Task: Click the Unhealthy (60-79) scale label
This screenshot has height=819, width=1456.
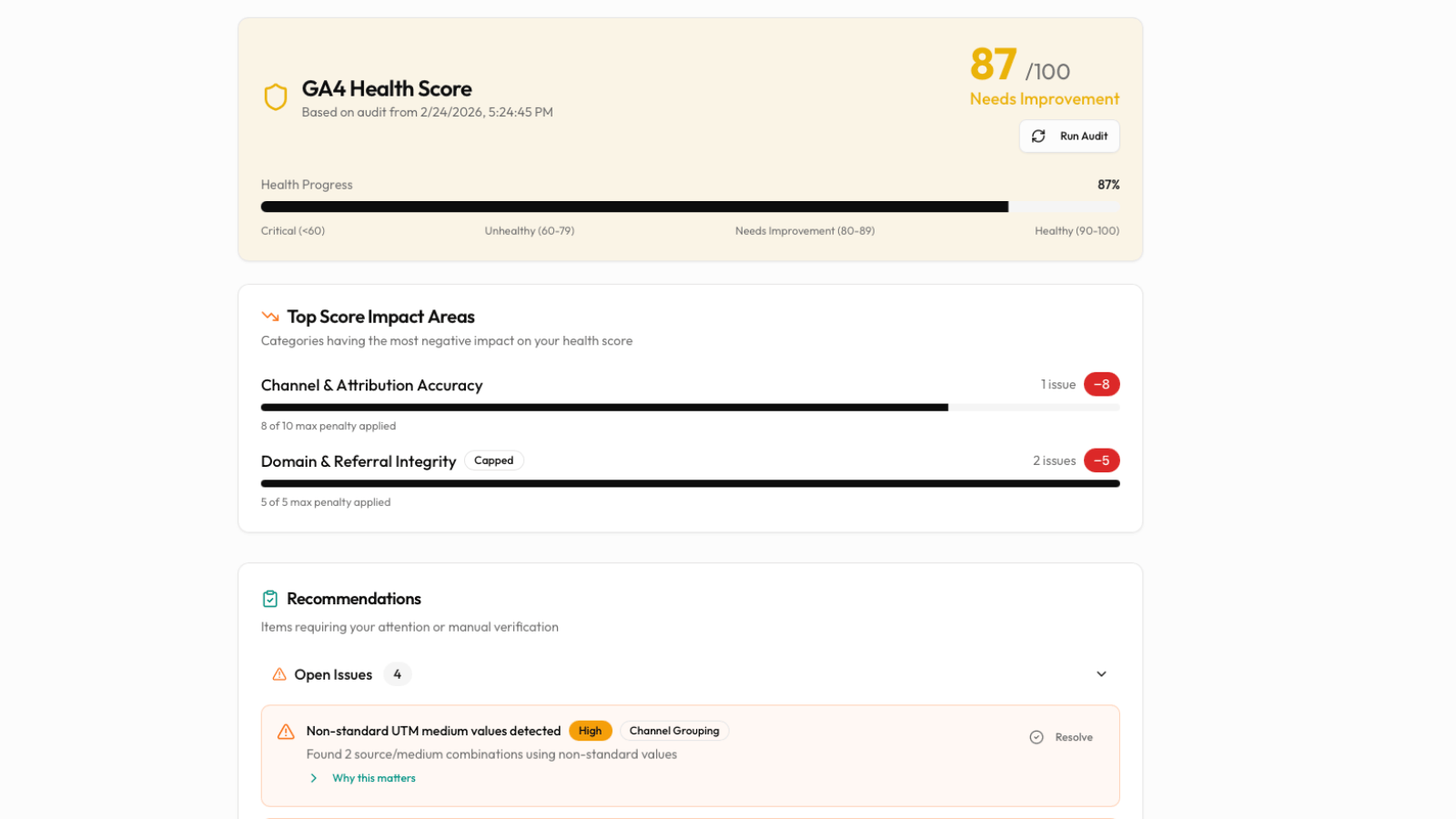Action: tap(530, 231)
